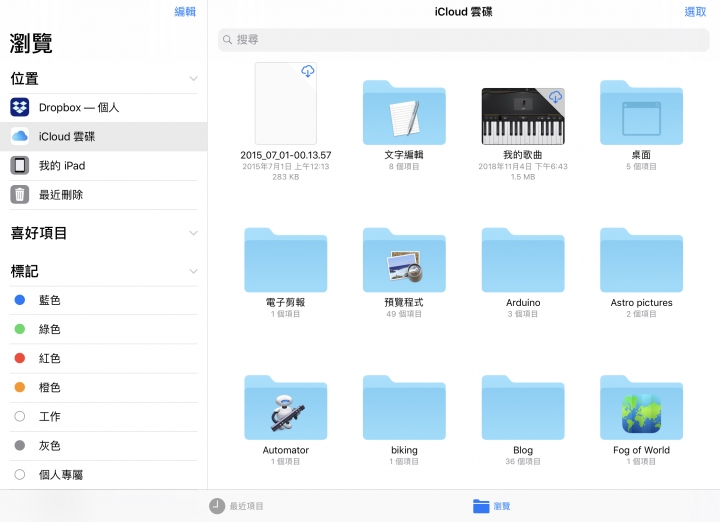
Task: Click the '橙色' tag label
Action: click(50, 387)
